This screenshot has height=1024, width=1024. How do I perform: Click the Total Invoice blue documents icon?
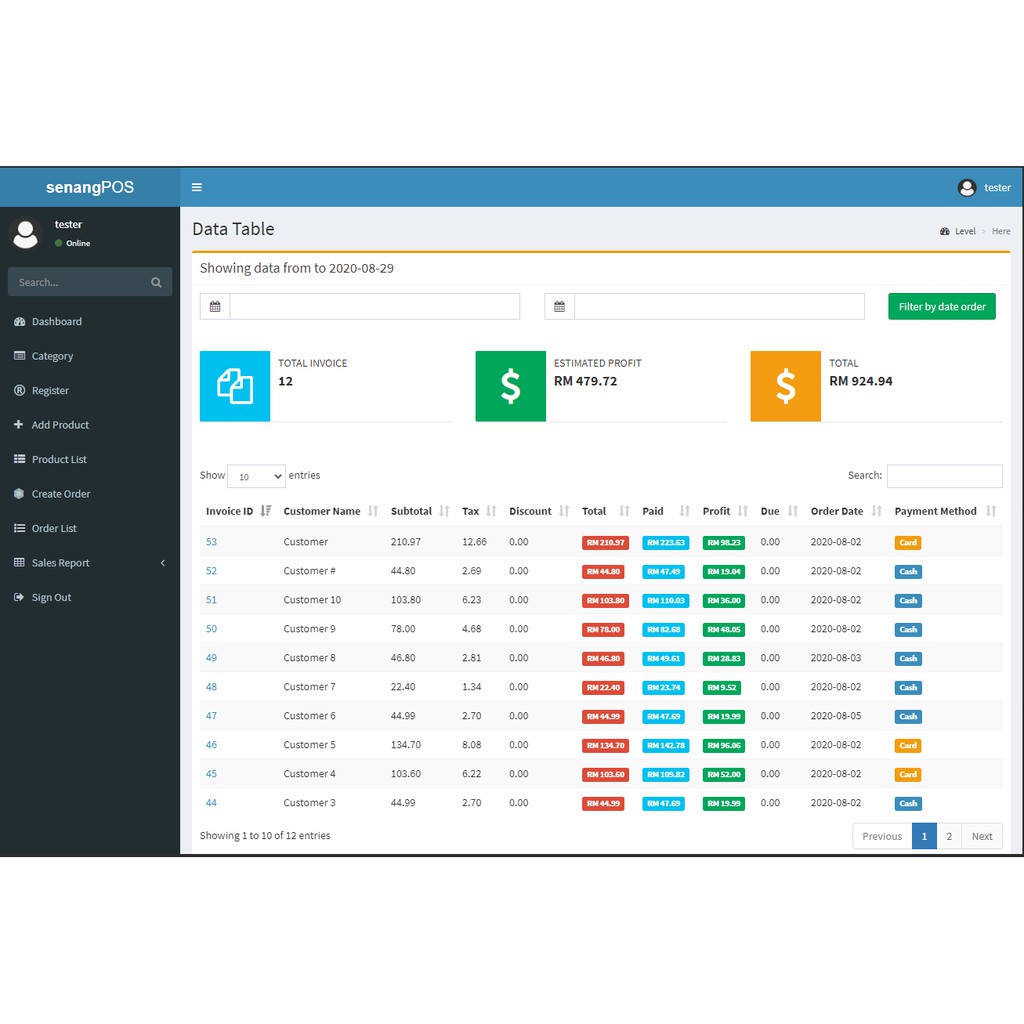click(235, 386)
